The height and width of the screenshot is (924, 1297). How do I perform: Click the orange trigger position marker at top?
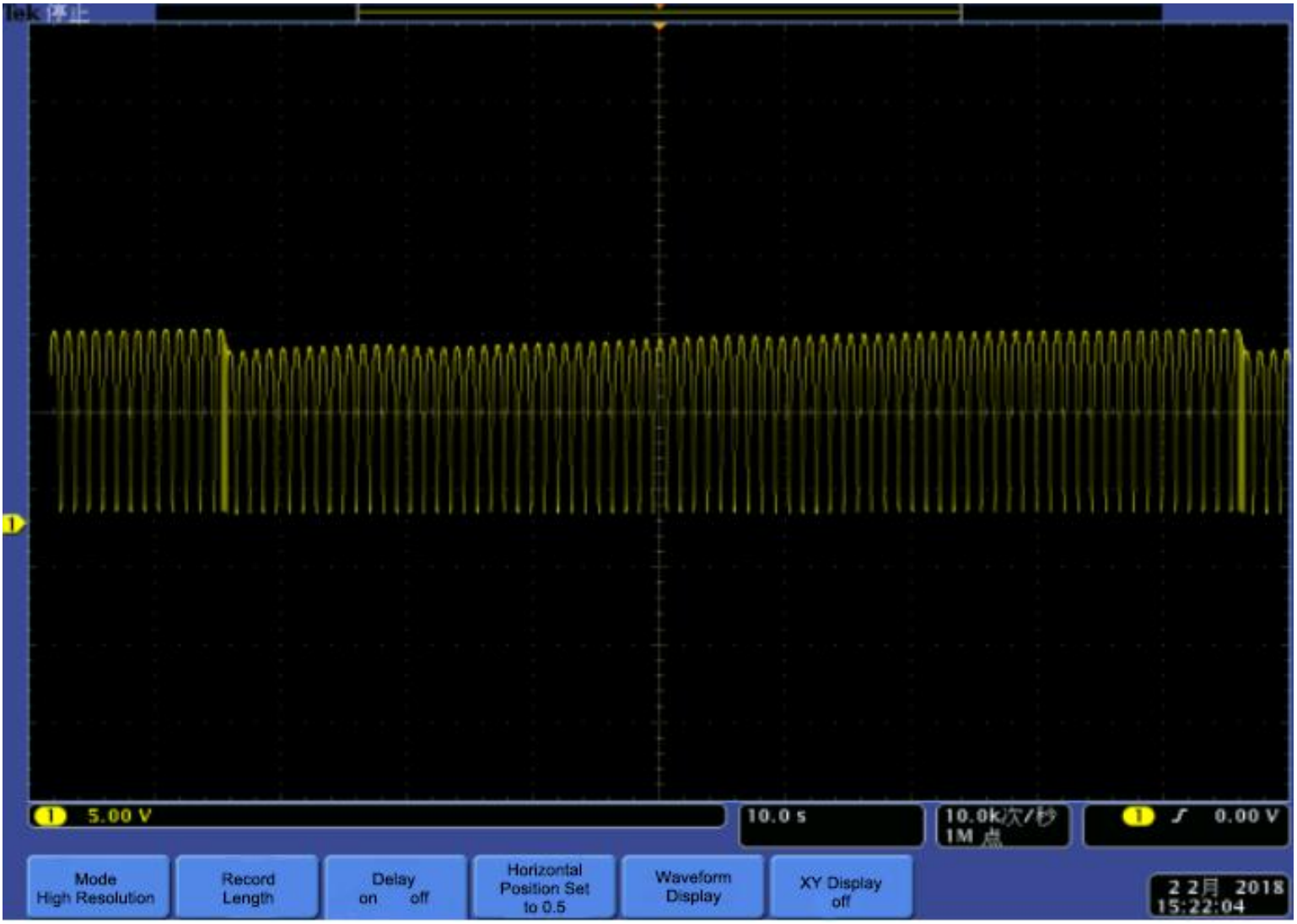(659, 26)
